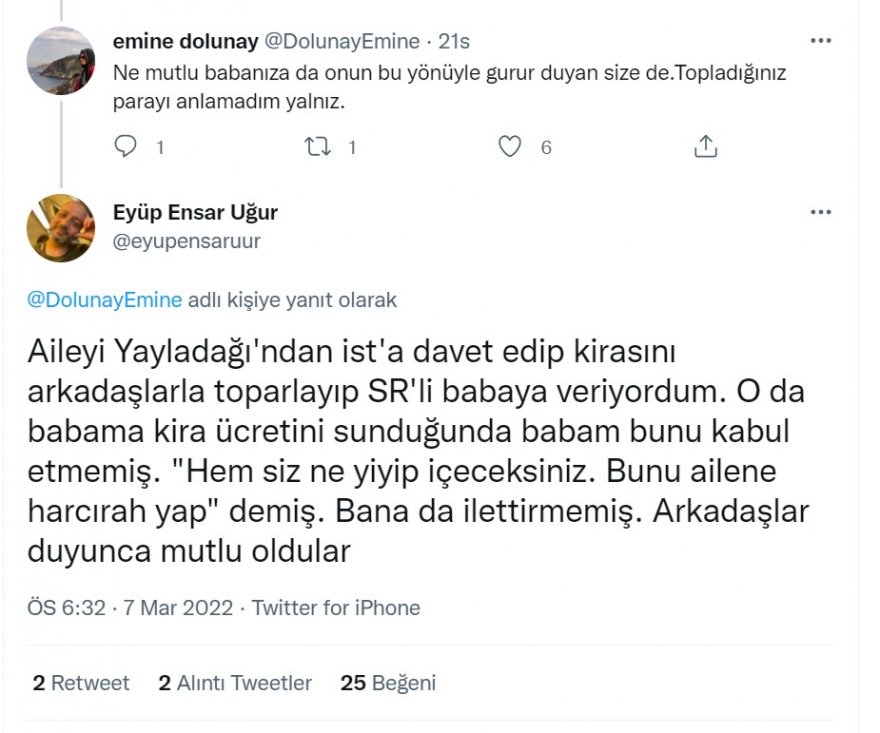Open the share icon under emine dolunay's tweet
Screen dimensions: 880x733
pos(705,147)
